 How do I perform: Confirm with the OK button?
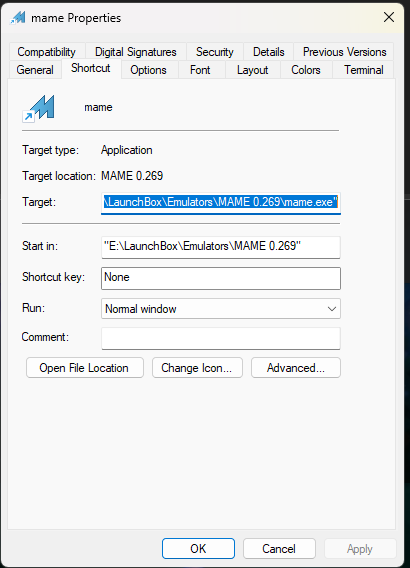[198, 548]
